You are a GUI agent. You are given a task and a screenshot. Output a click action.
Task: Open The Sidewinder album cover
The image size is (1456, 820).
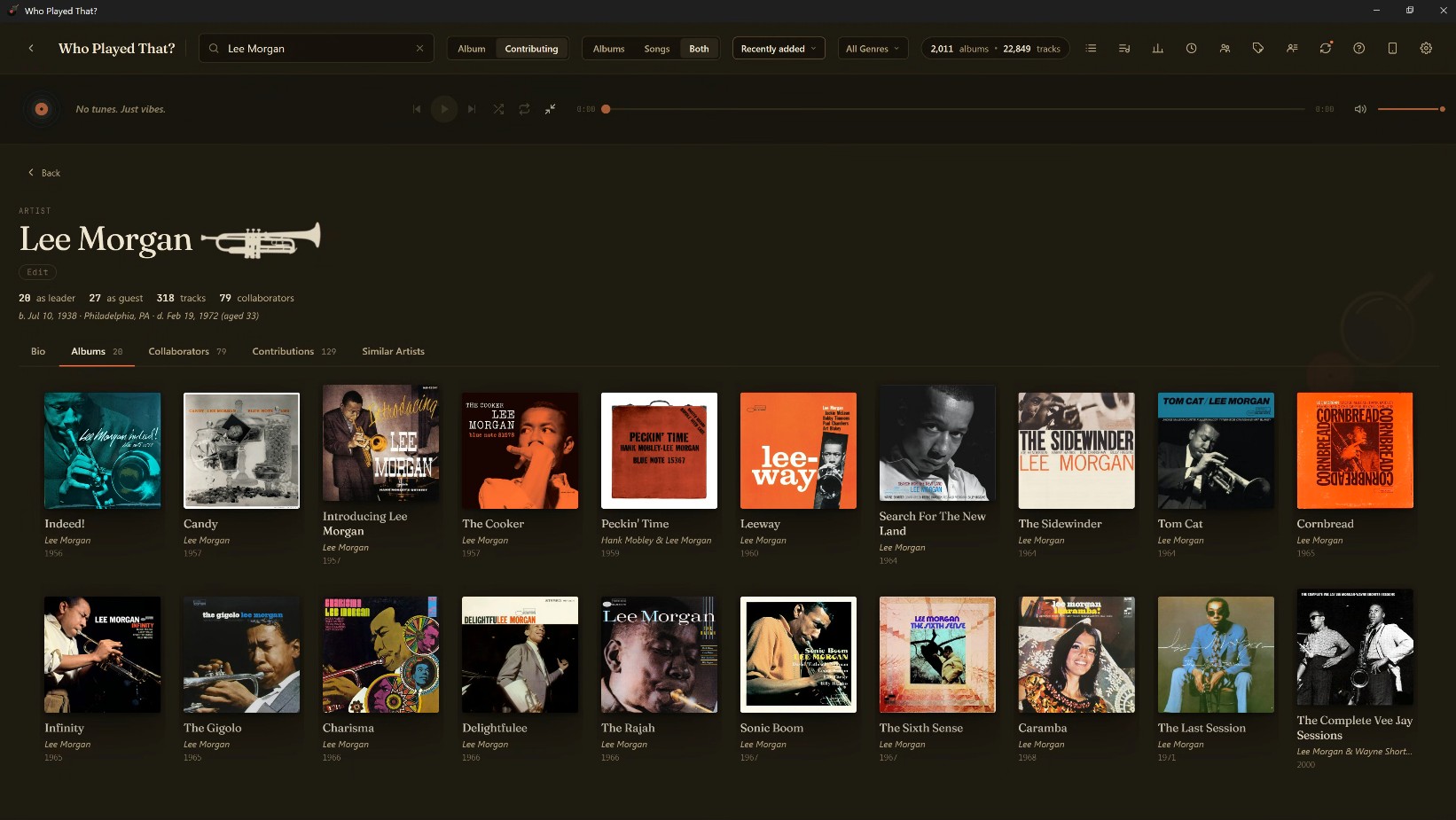click(x=1076, y=450)
